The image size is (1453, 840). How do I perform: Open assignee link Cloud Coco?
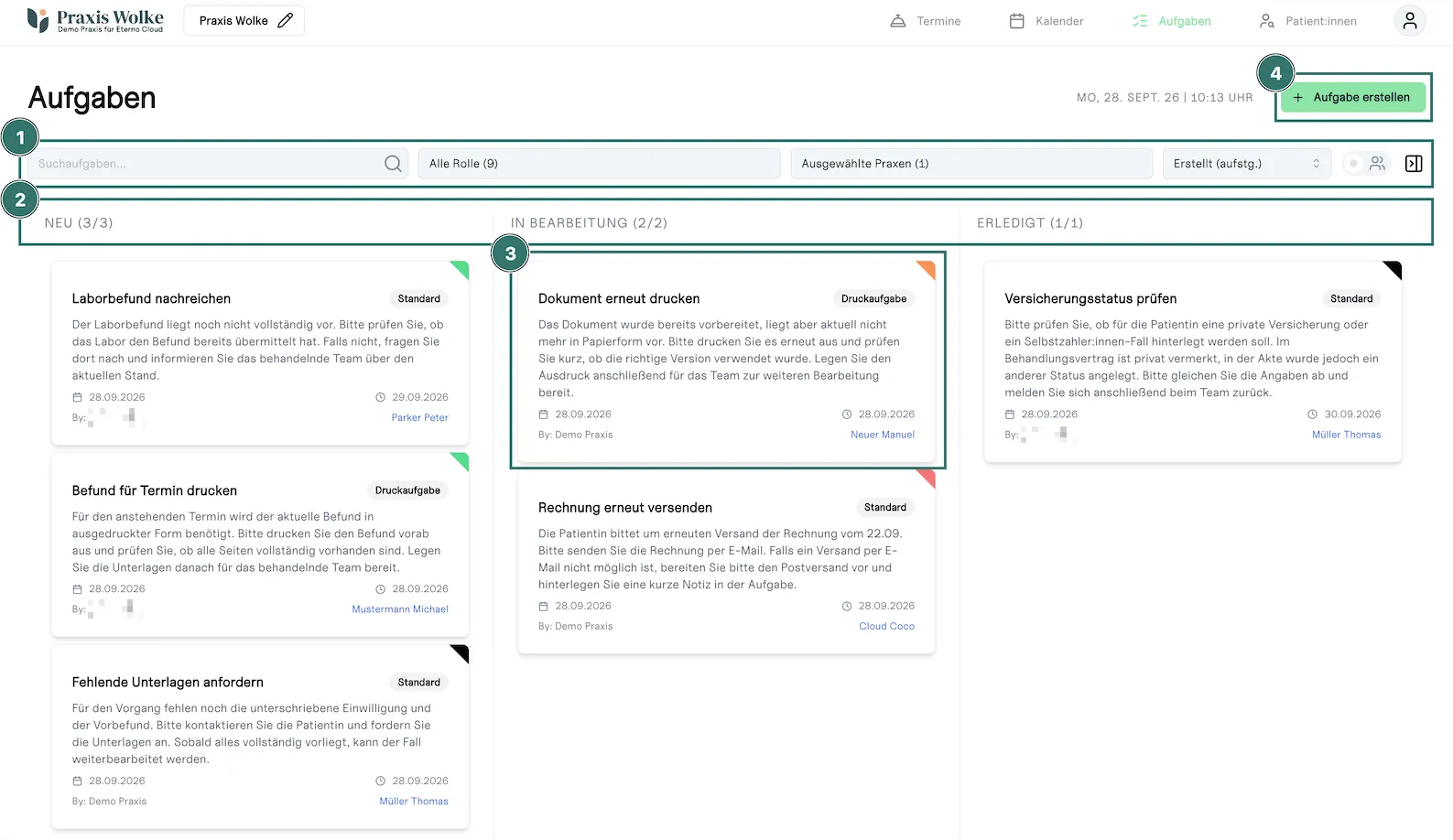click(887, 627)
